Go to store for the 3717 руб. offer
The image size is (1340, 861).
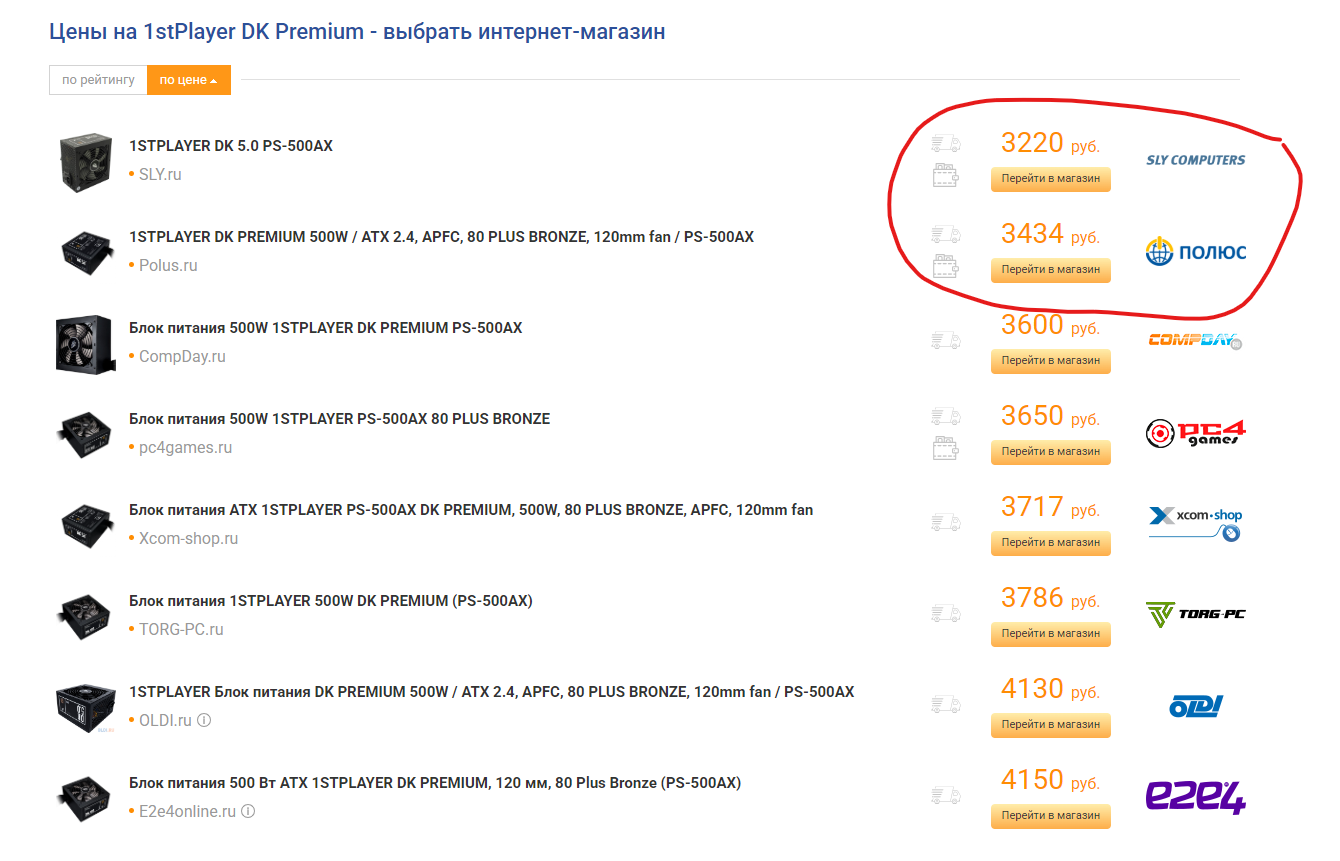pyautogui.click(x=1050, y=543)
